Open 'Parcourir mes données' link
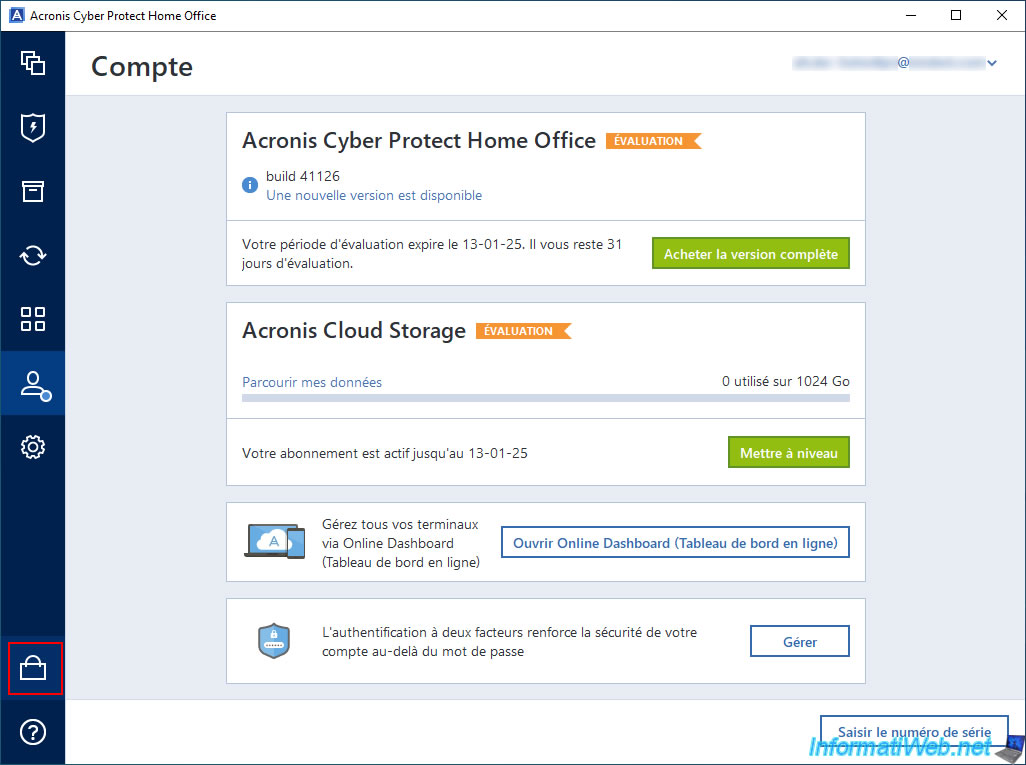Image resolution: width=1026 pixels, height=765 pixels. (312, 382)
